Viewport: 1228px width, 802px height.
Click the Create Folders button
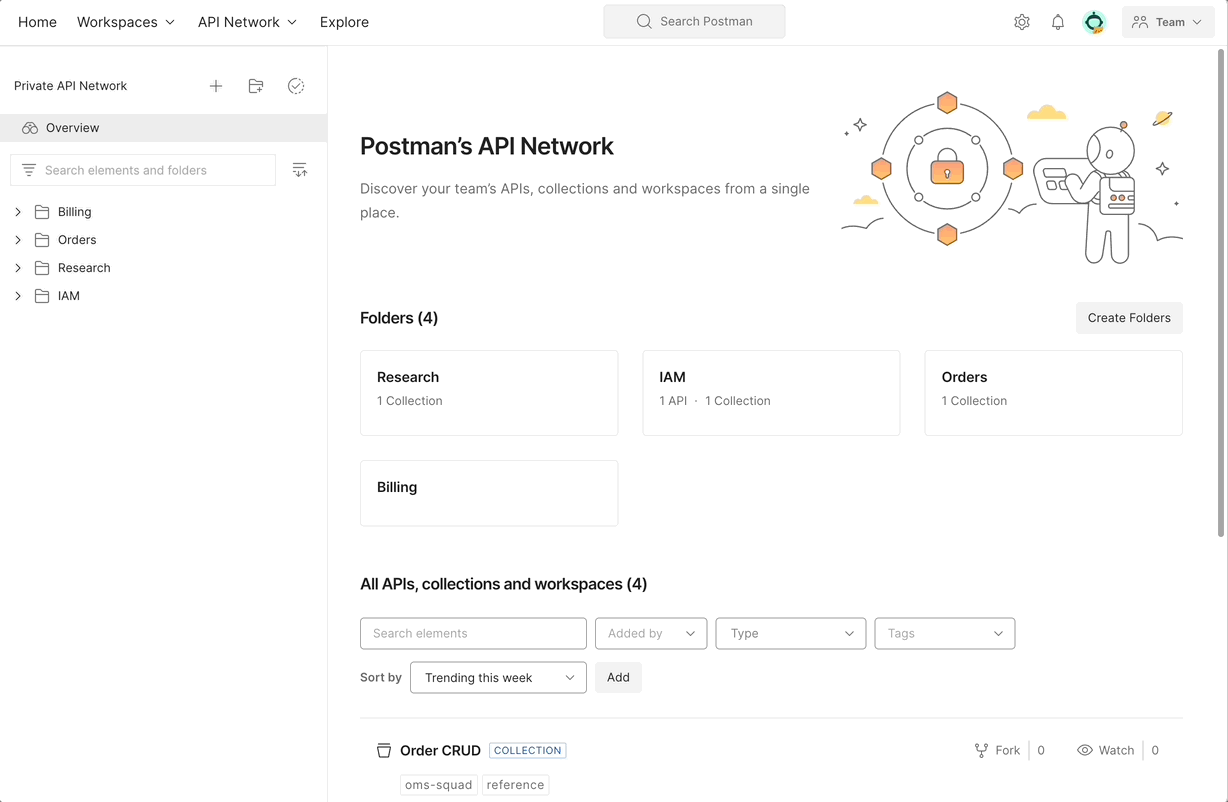pos(1129,317)
